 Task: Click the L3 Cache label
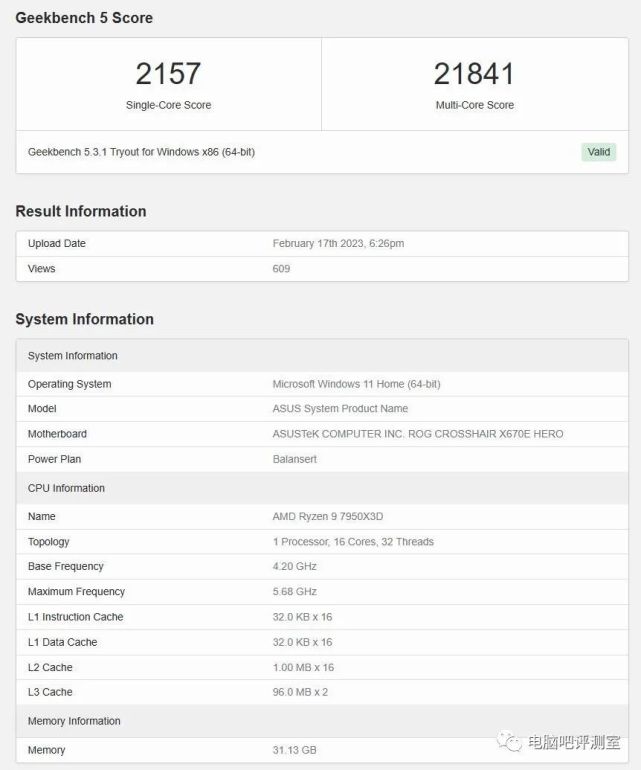50,692
